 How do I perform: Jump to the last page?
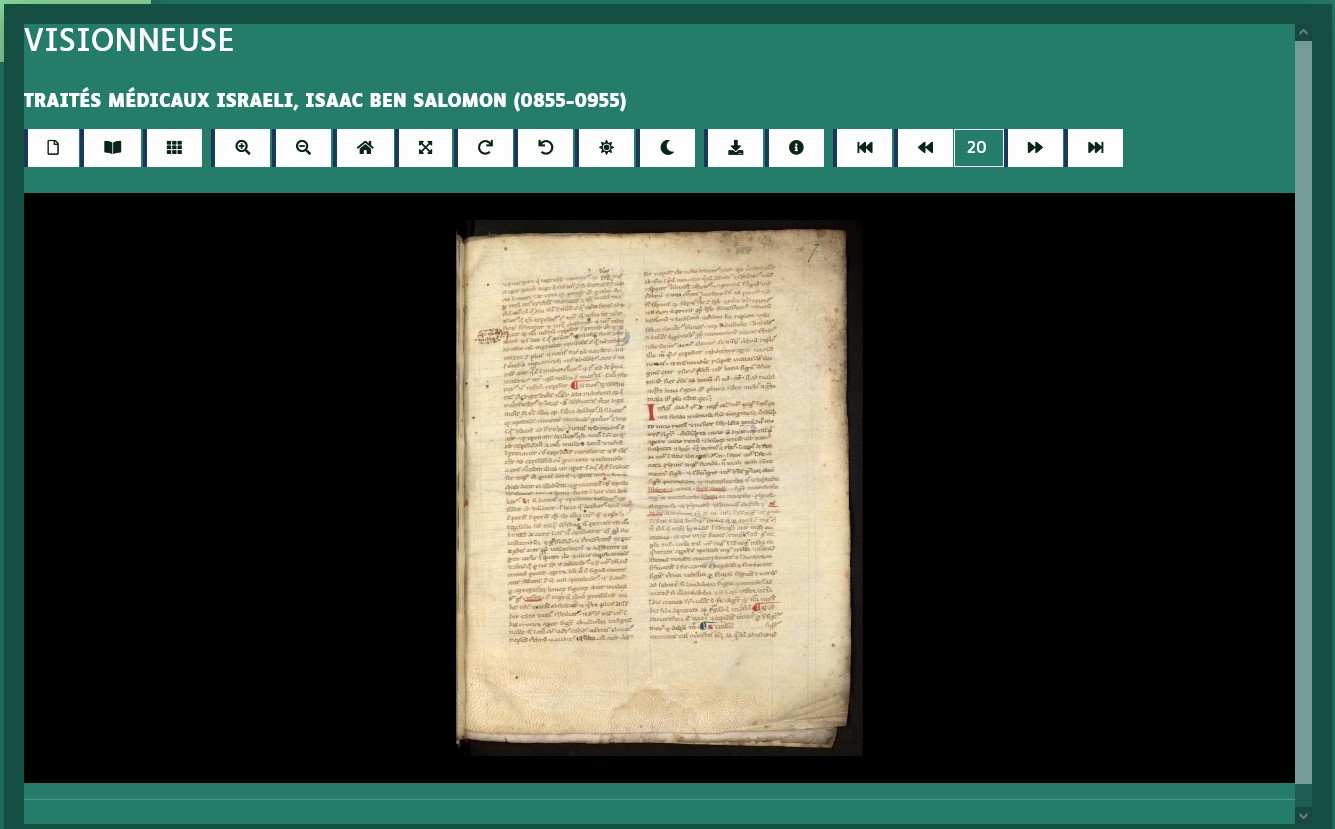[1095, 148]
